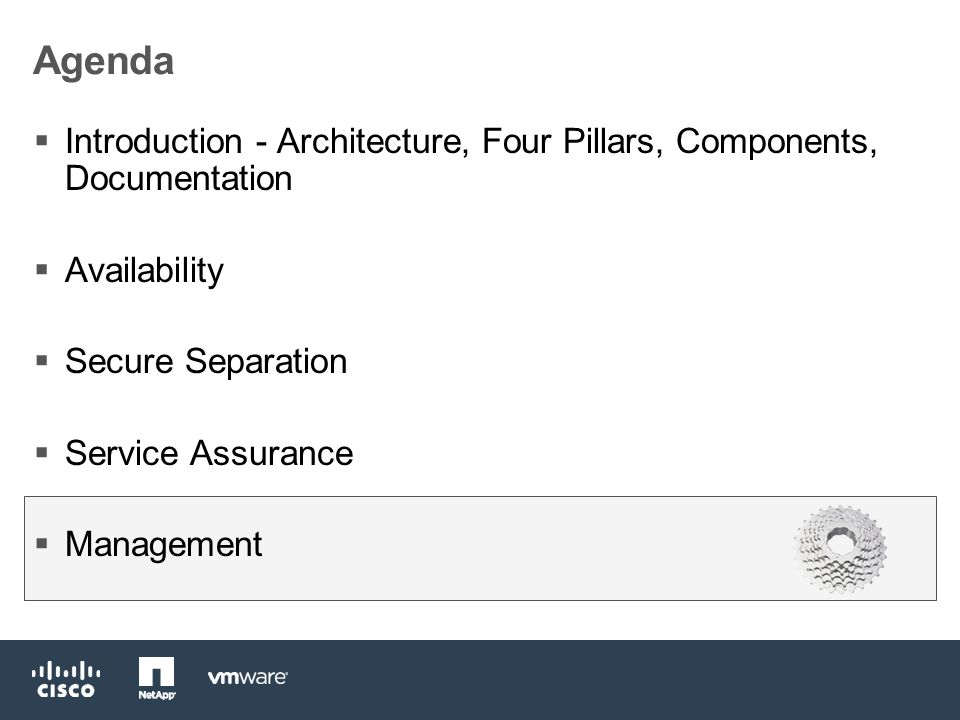Click the Cisco logo in footer
Image resolution: width=960 pixels, height=720 pixels.
66,679
